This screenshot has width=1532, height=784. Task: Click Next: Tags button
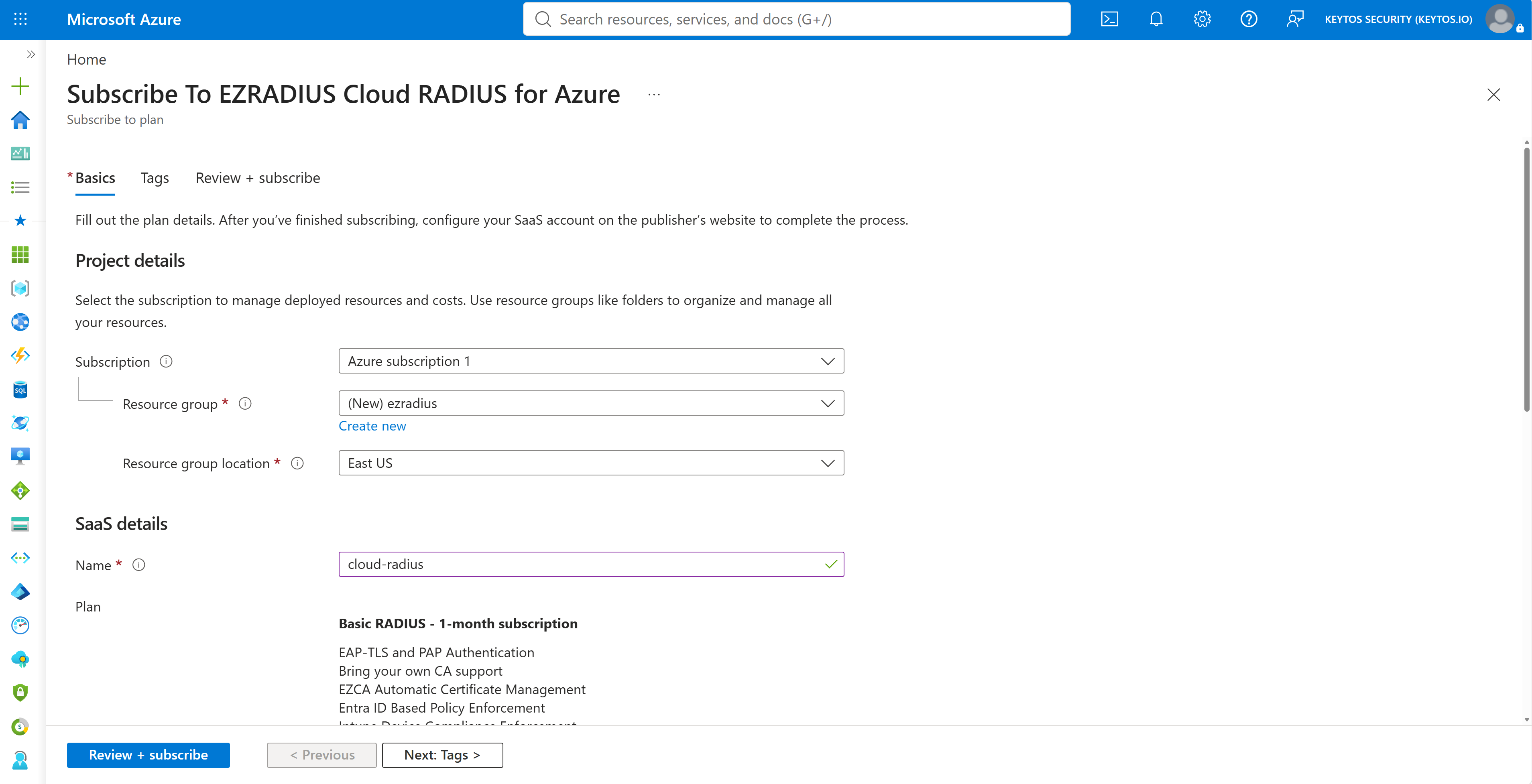pyautogui.click(x=442, y=755)
